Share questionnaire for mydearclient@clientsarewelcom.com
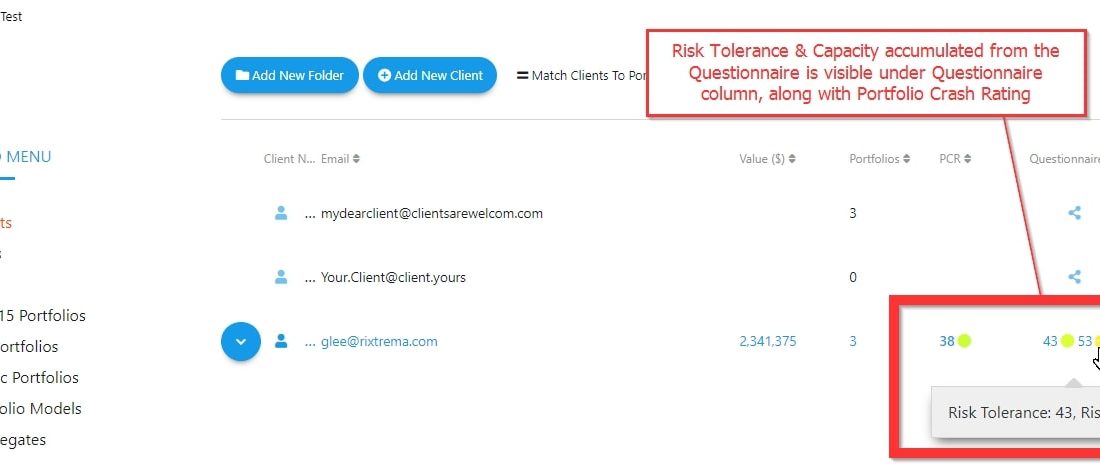1100x467 pixels. click(x=1074, y=212)
